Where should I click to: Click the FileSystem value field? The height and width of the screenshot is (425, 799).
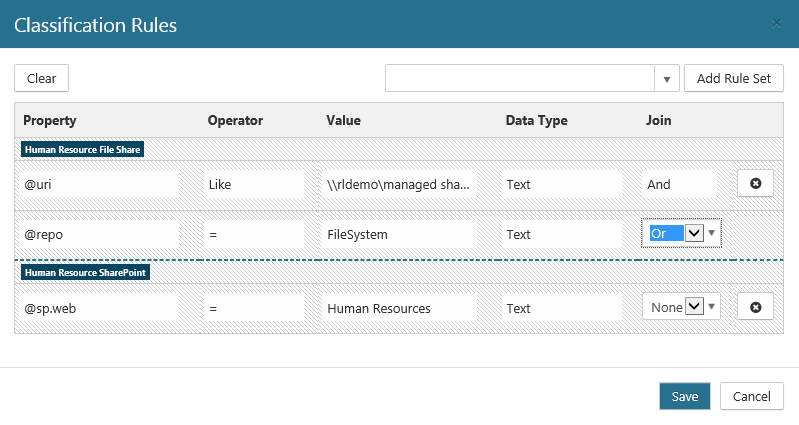pos(399,234)
